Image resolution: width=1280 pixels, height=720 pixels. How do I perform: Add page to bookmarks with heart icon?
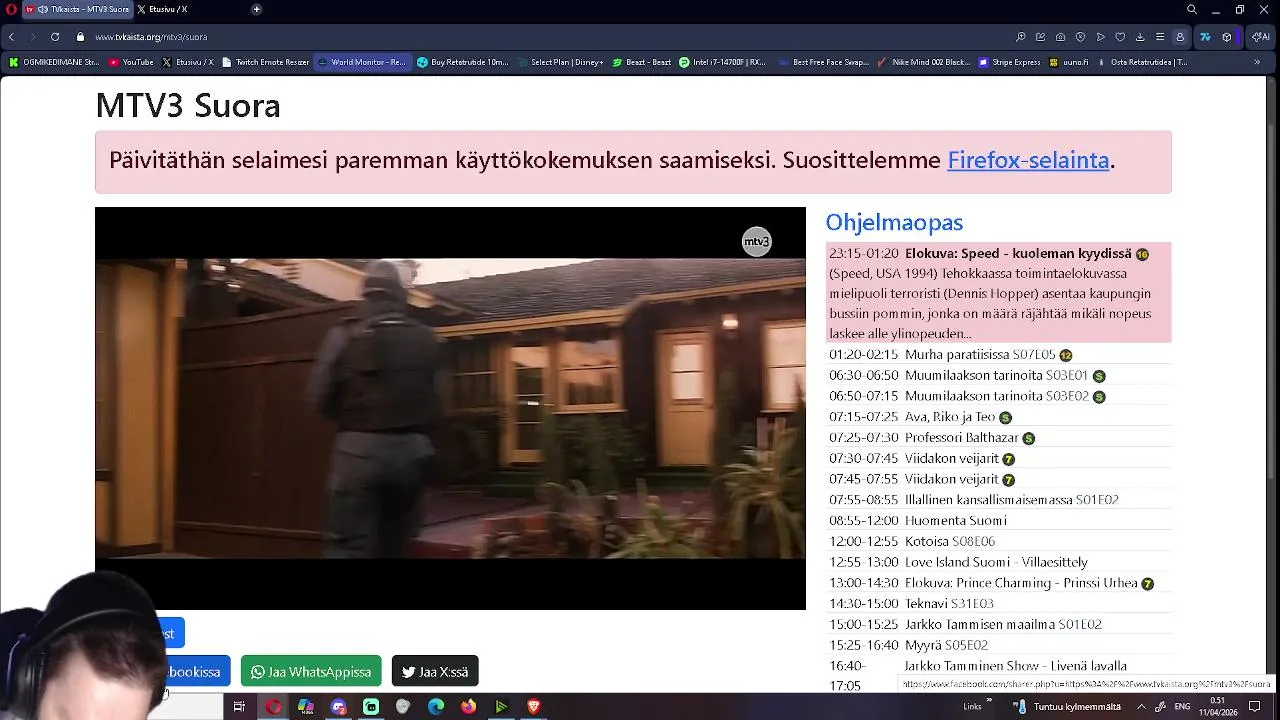point(1120,37)
